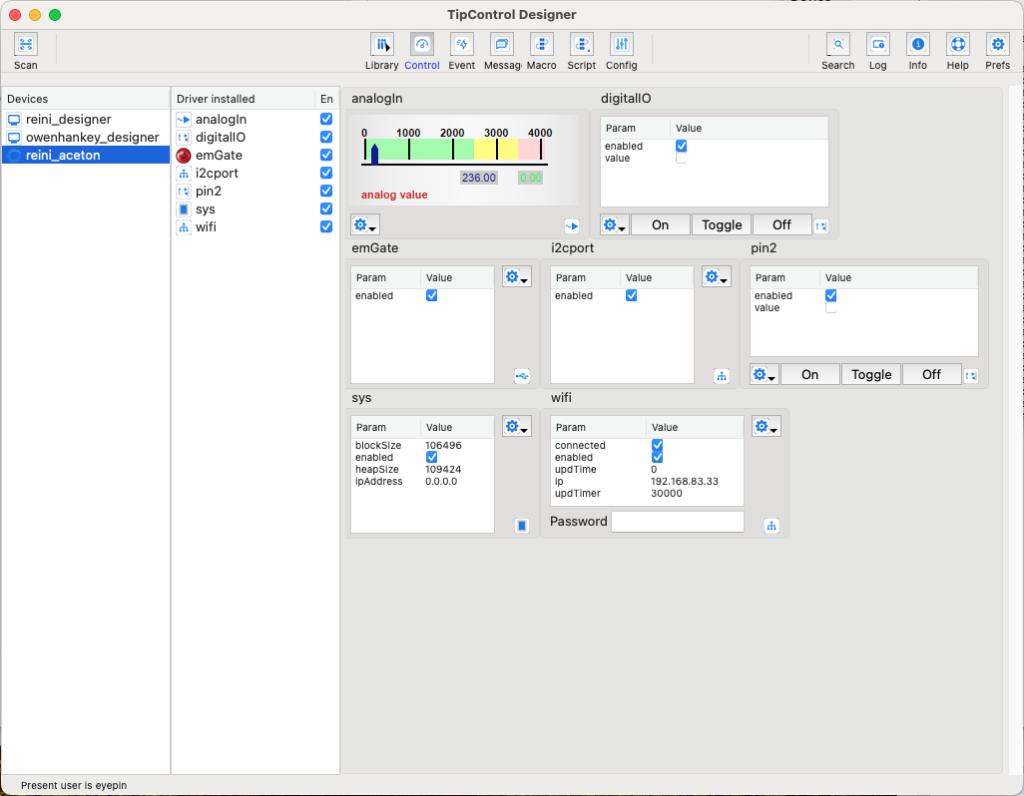The width and height of the screenshot is (1024, 796).
Task: Select the i2cport driver in list
Action: tap(216, 173)
